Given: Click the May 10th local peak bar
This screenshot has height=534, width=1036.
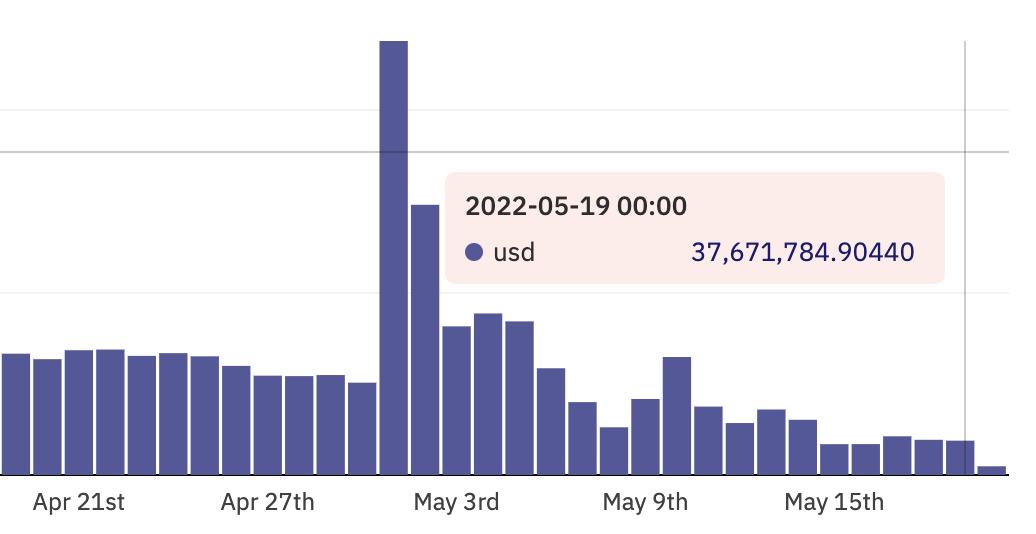Looking at the screenshot, I should [677, 415].
